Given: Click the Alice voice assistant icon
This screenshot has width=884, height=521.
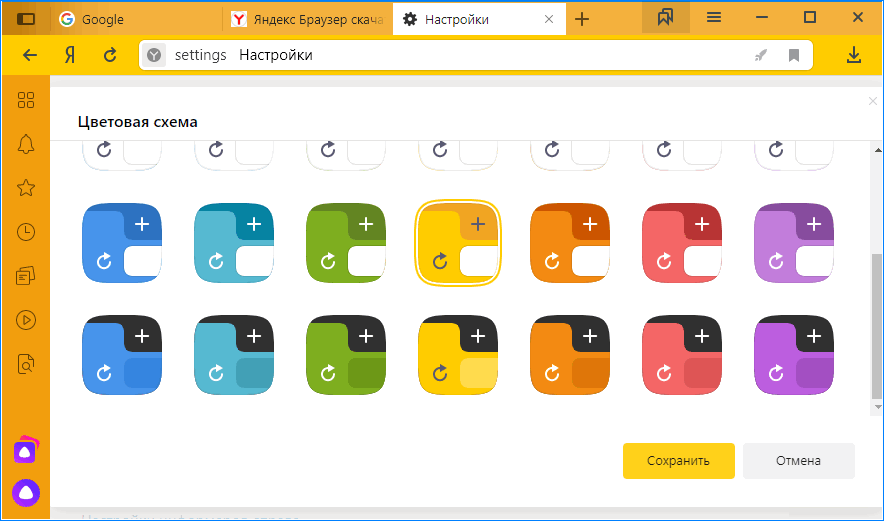Looking at the screenshot, I should [x=26, y=492].
